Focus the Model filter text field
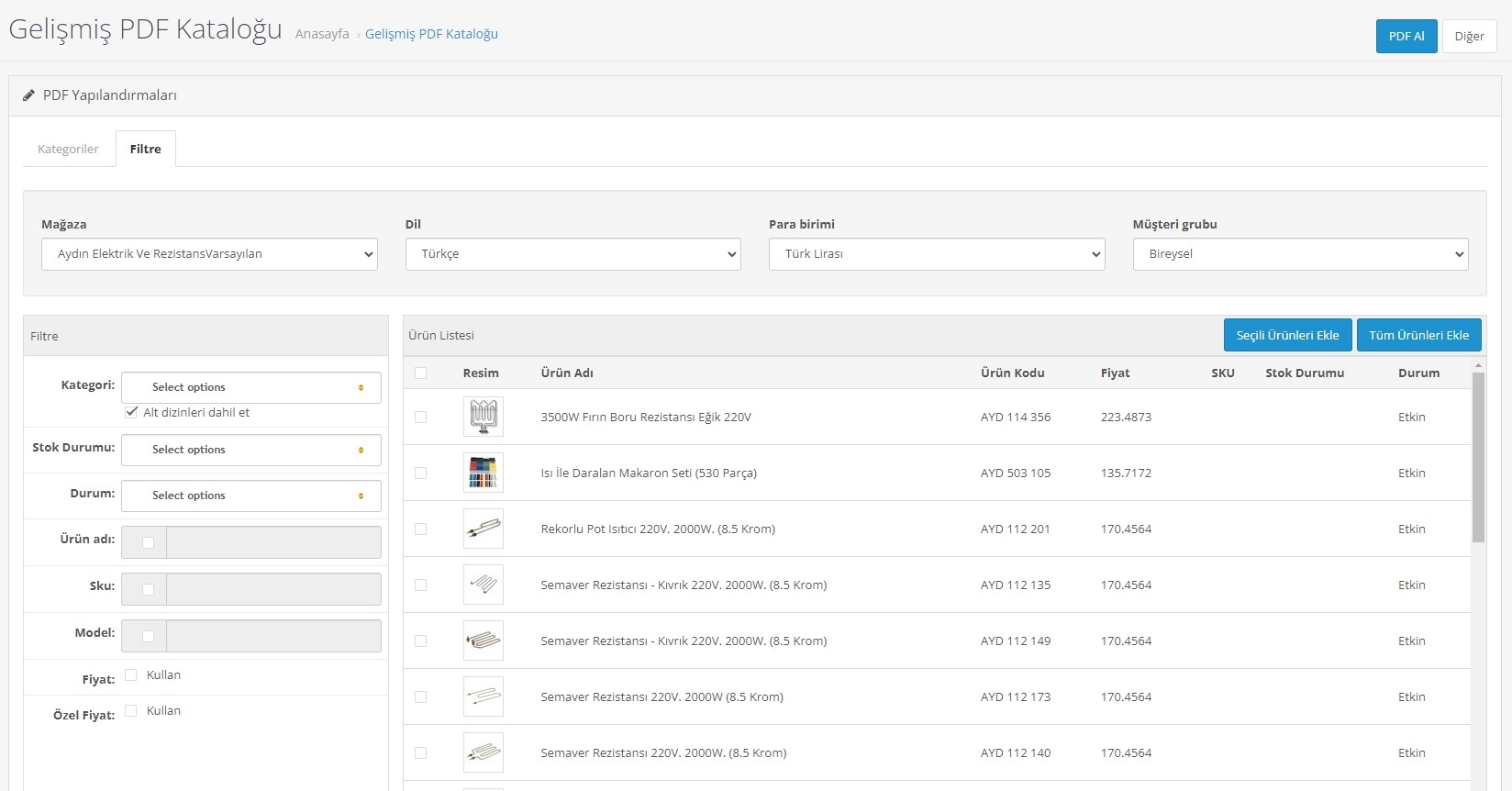Screen dimensions: 1512x791 pyautogui.click(x=273, y=636)
